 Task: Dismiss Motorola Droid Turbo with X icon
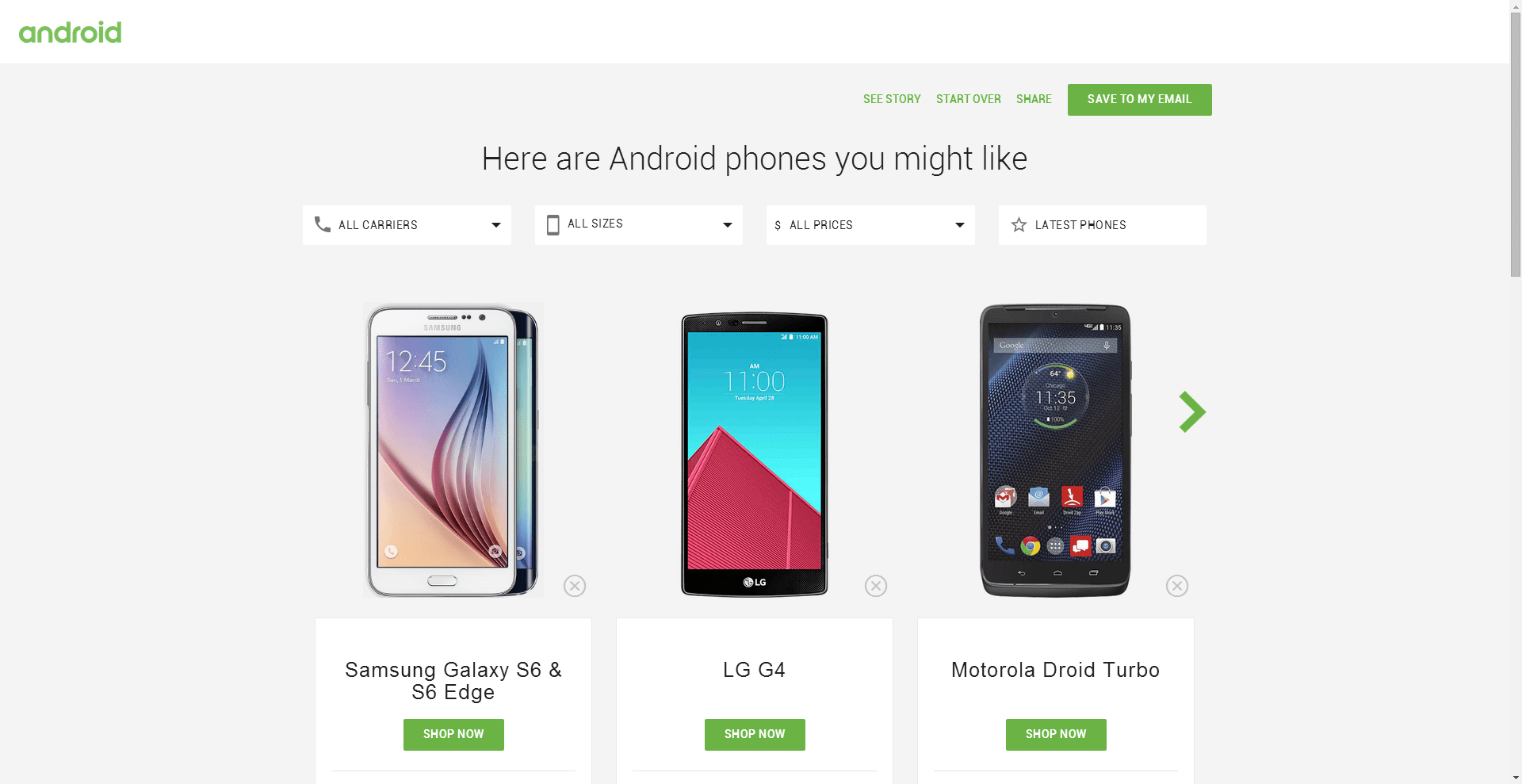click(1177, 586)
